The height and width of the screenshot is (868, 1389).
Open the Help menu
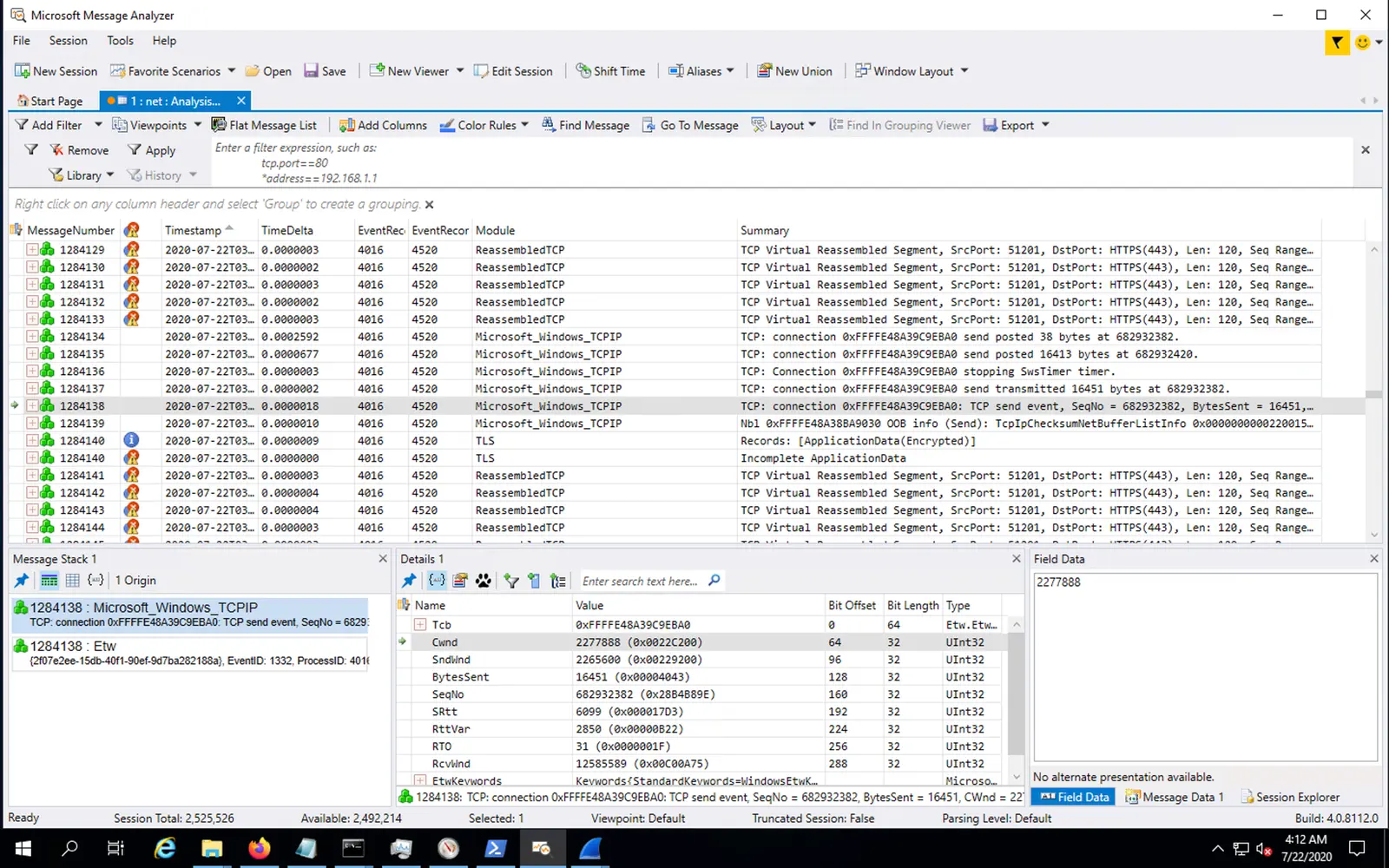[x=164, y=41]
